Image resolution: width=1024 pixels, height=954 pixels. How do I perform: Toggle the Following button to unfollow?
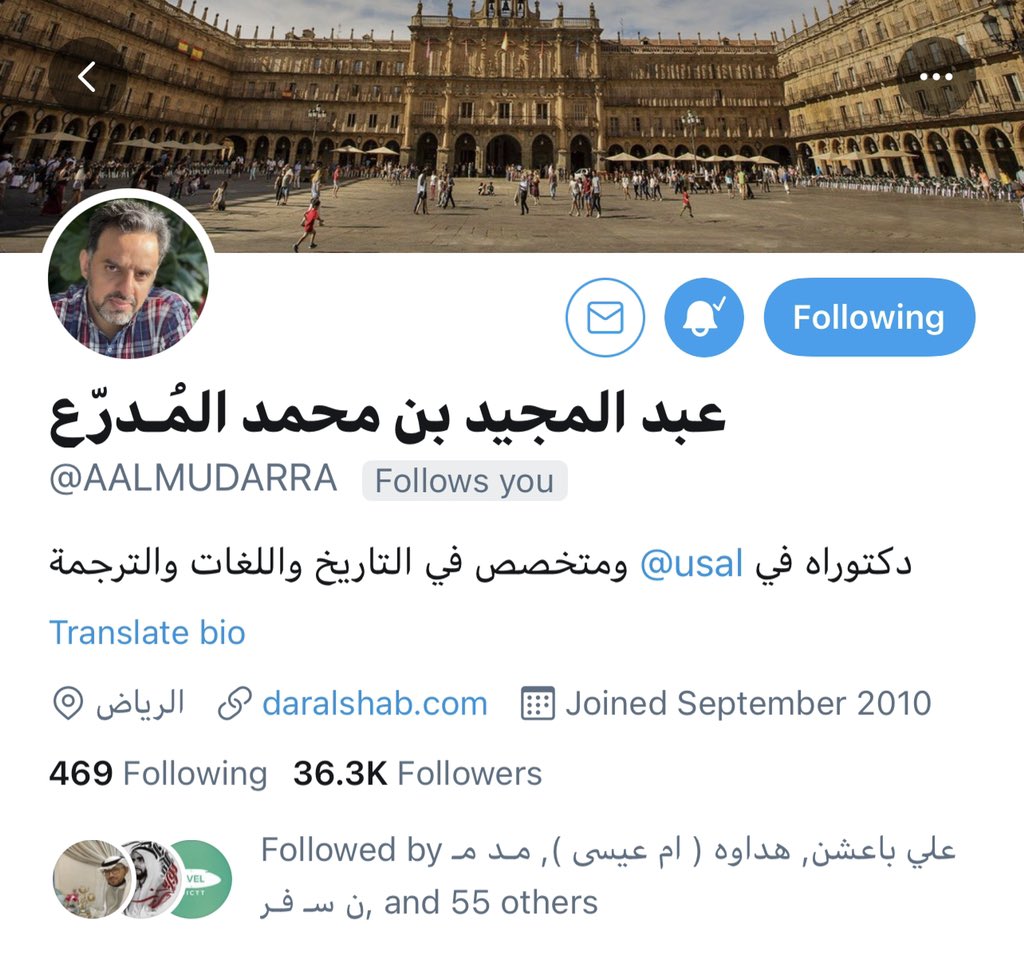coord(869,317)
